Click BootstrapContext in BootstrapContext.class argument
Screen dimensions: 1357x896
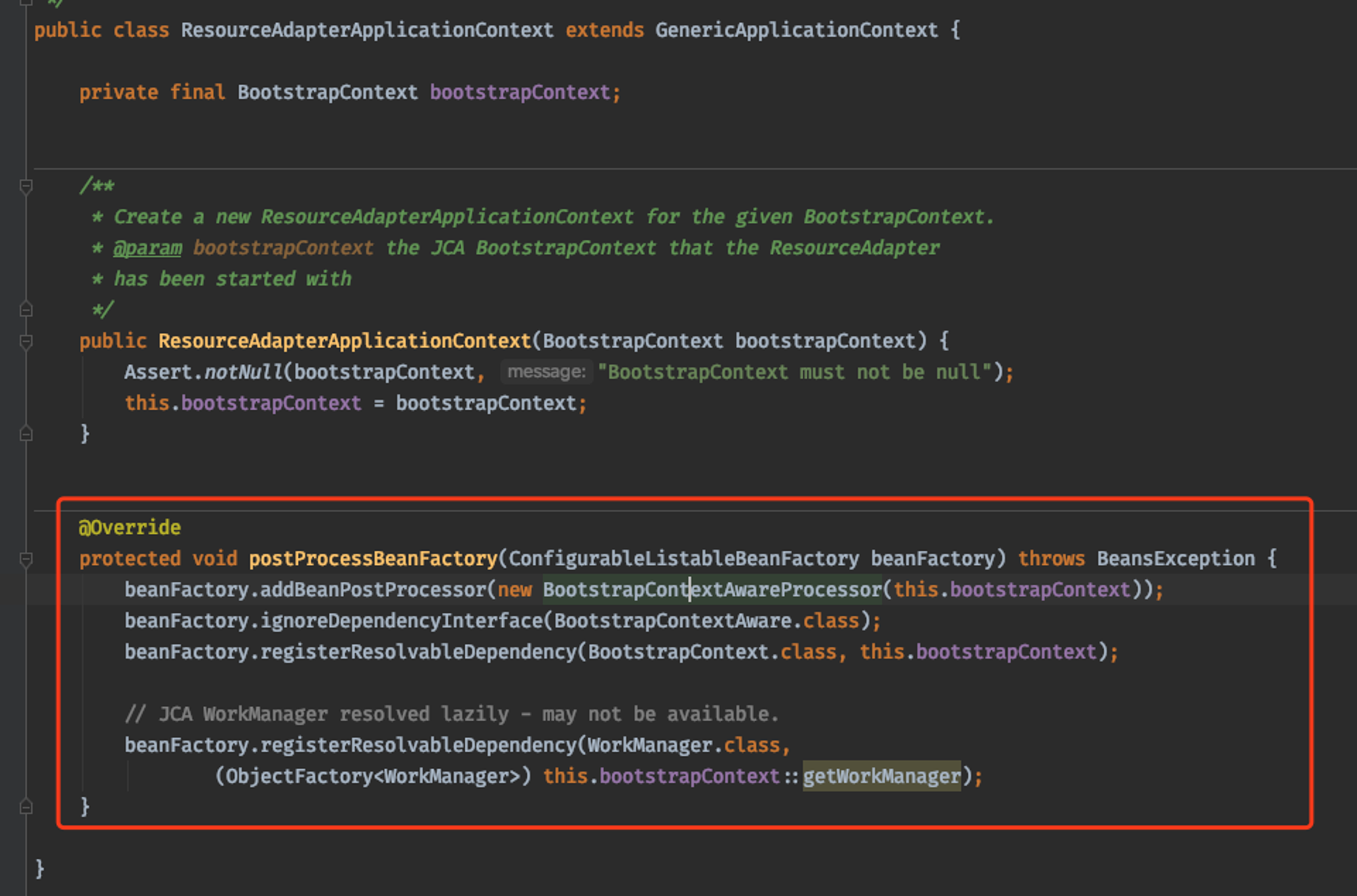pyautogui.click(x=678, y=652)
